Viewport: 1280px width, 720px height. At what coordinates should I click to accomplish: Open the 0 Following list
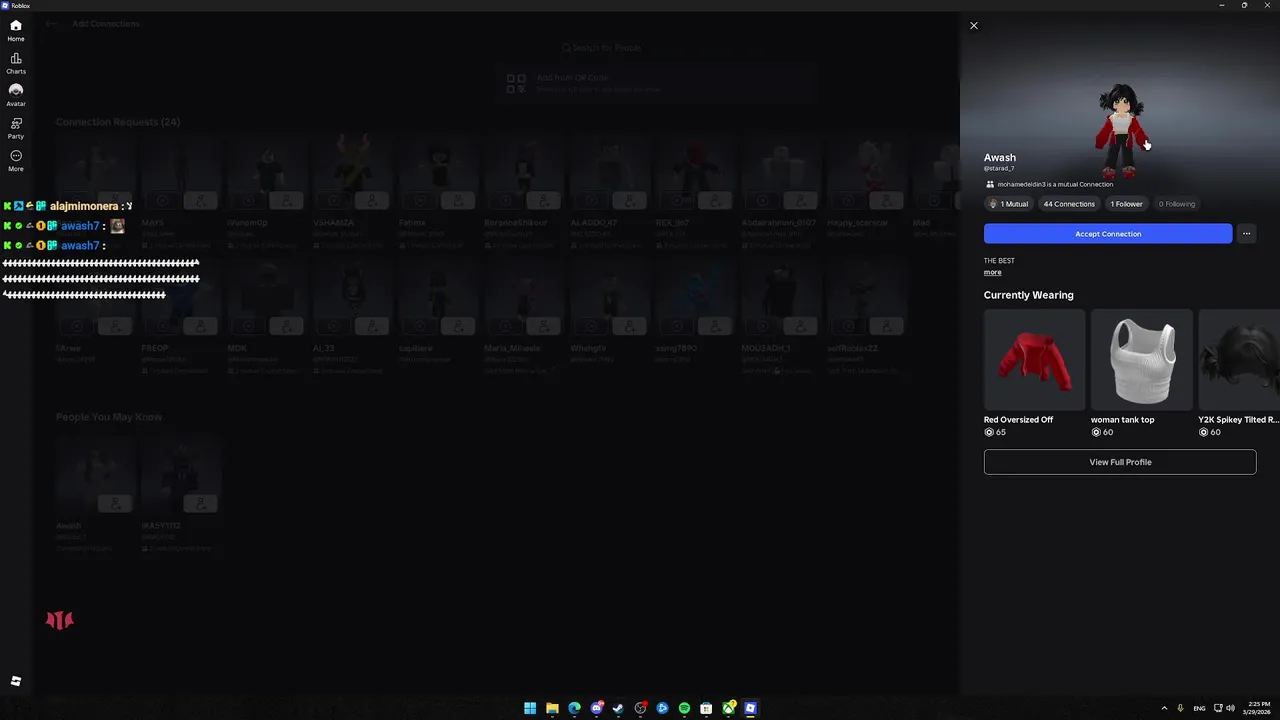(1177, 204)
